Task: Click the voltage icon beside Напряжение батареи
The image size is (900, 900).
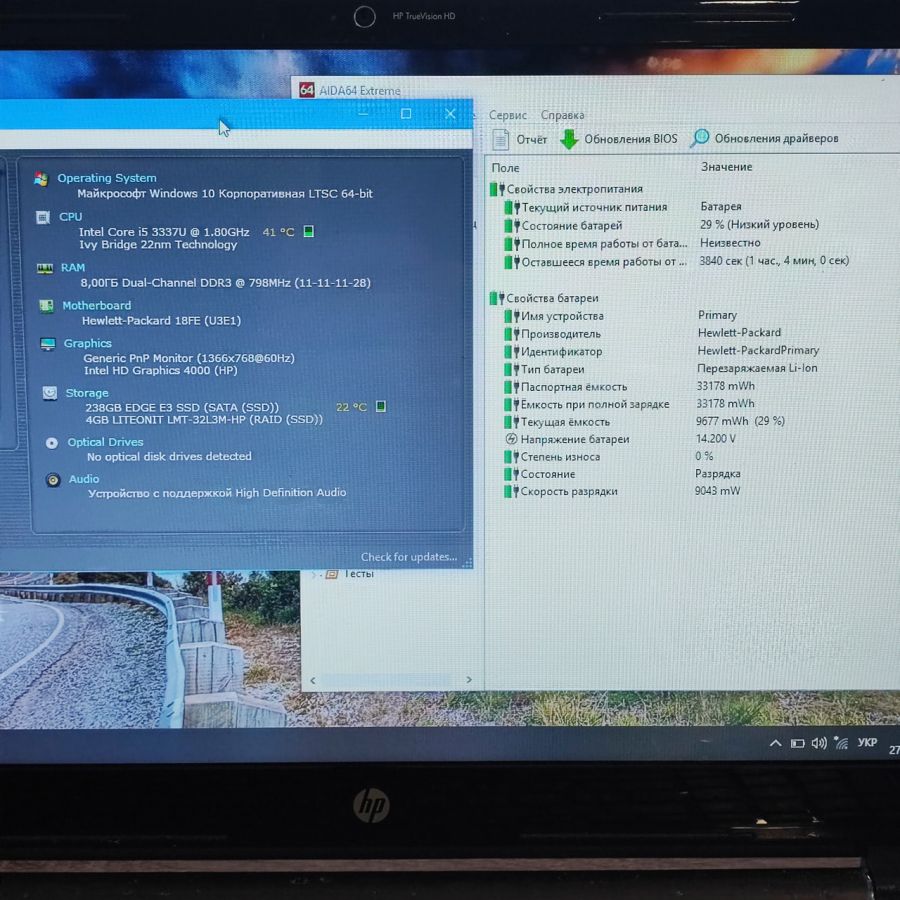Action: click(511, 439)
